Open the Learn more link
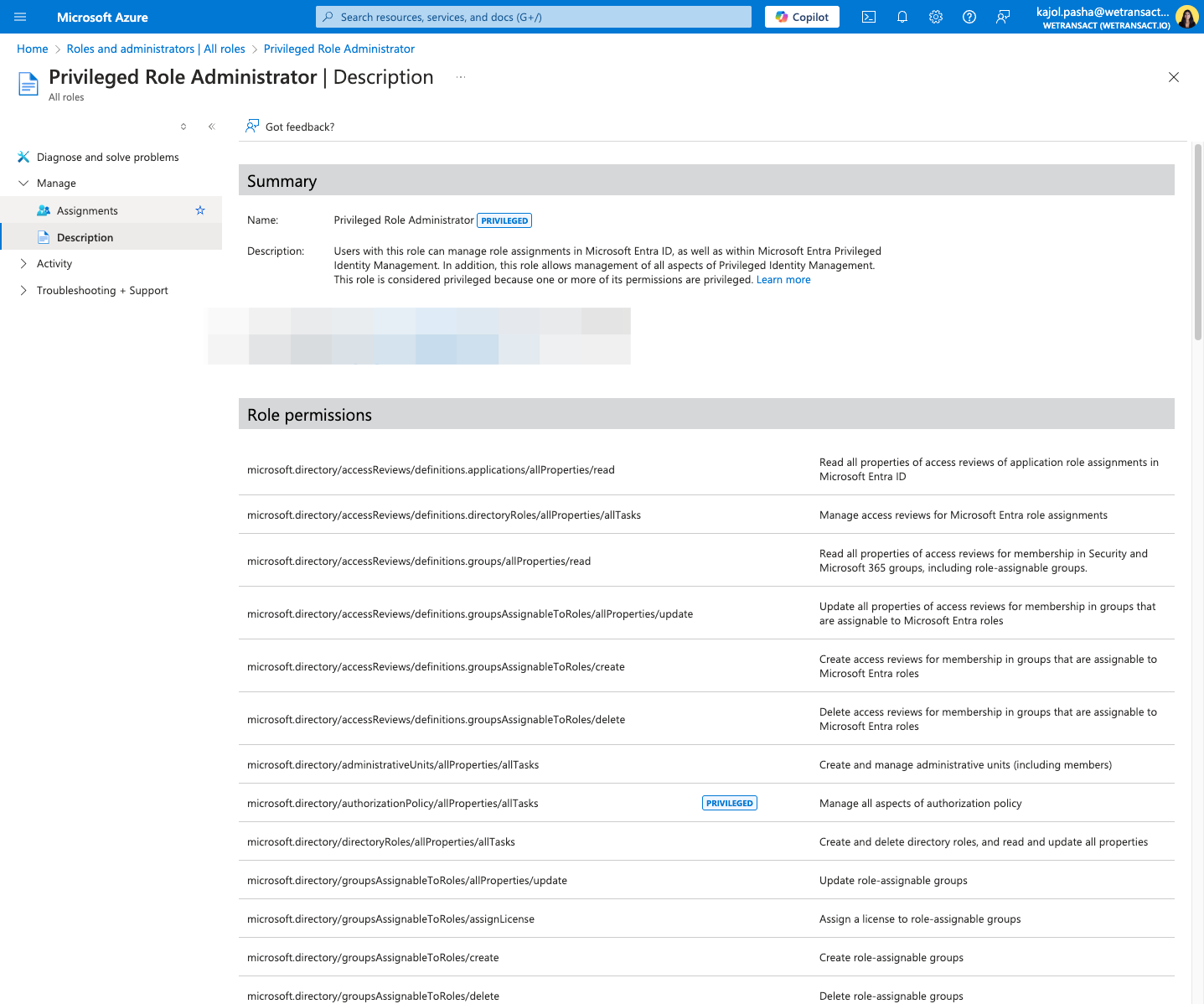 (783, 280)
